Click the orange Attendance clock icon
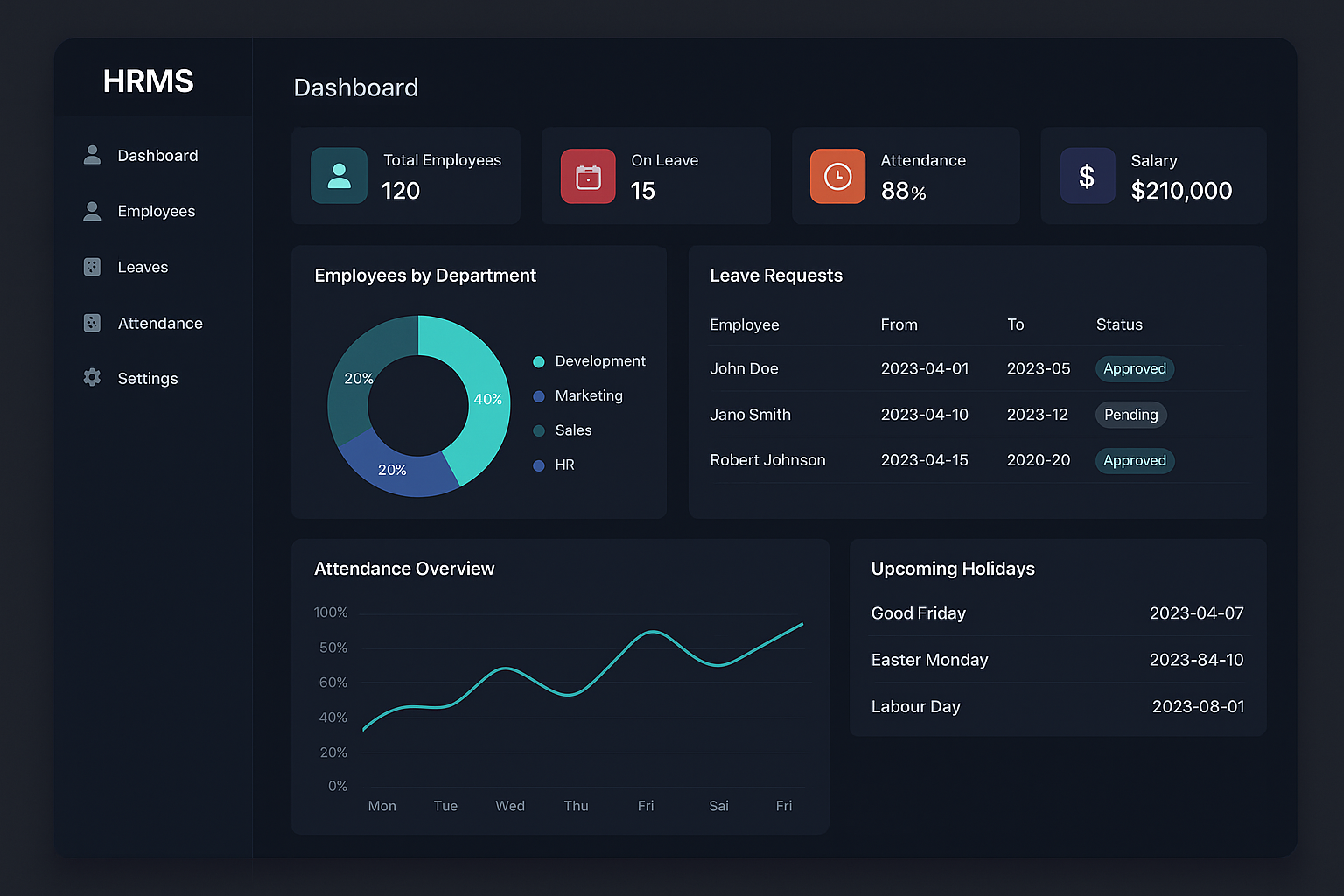Viewport: 1344px width, 896px height. click(837, 176)
